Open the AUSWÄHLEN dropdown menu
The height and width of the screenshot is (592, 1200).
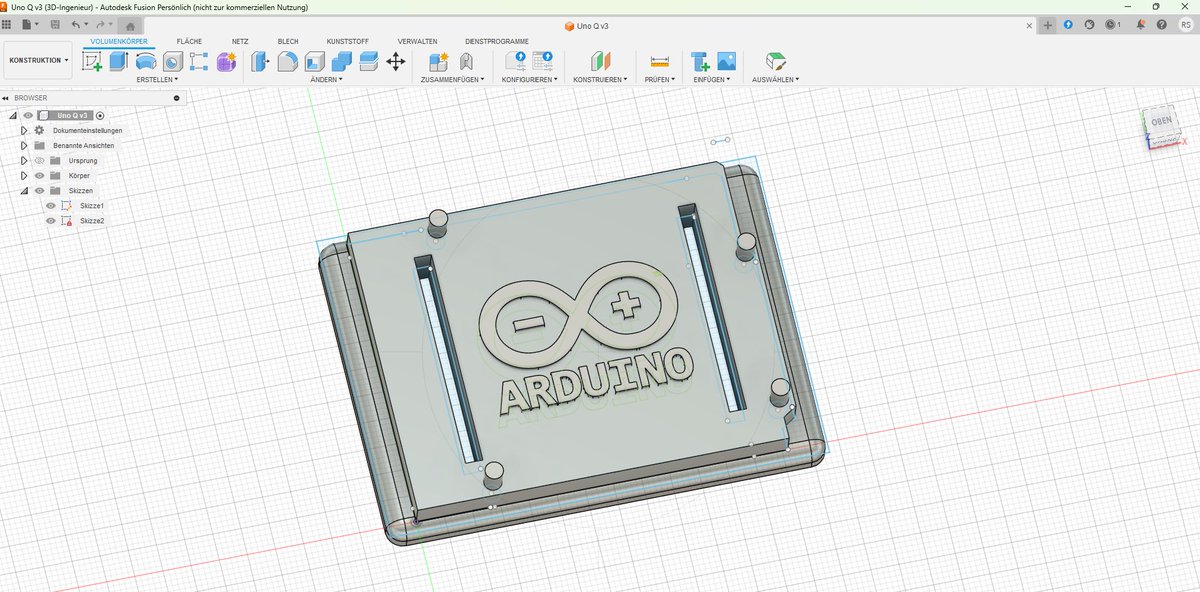[775, 79]
